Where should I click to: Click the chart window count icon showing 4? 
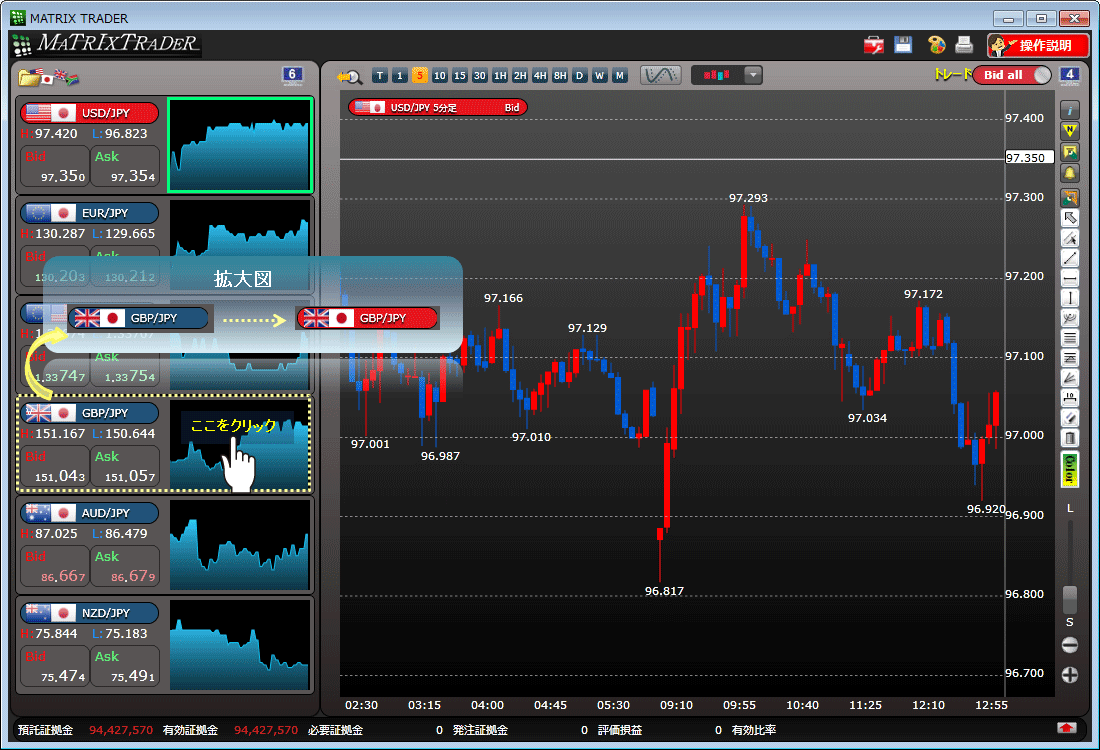[x=1069, y=75]
